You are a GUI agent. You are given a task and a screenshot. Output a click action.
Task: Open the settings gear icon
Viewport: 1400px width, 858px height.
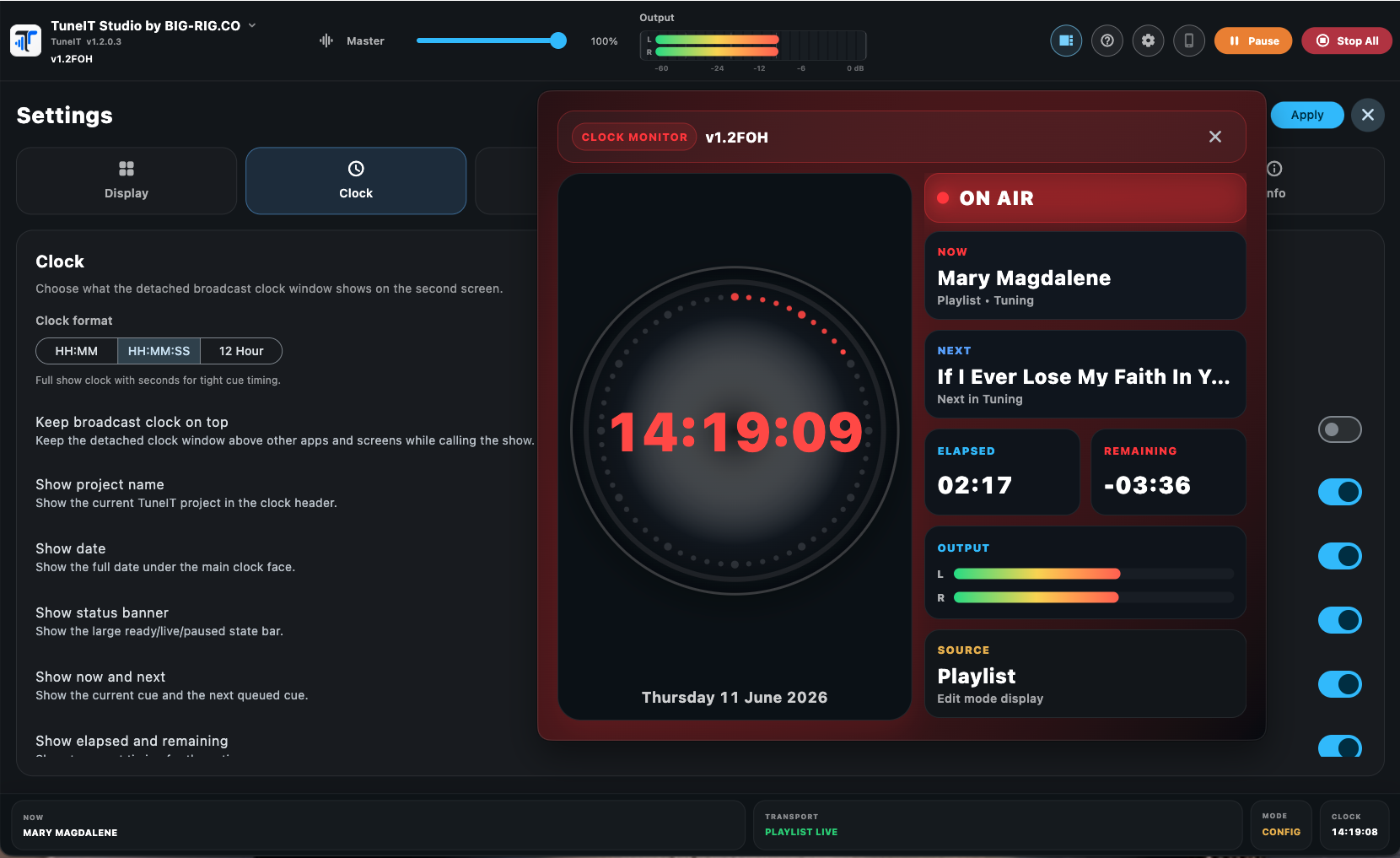tap(1148, 40)
